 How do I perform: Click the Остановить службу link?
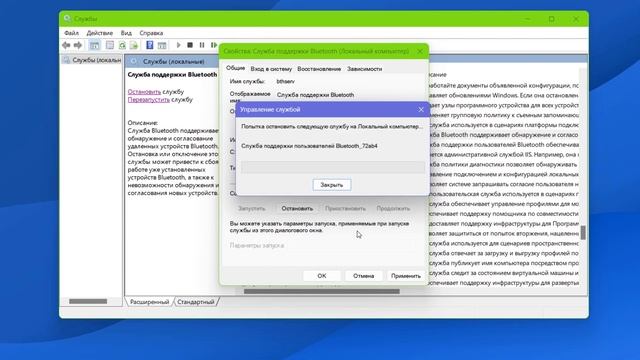pyautogui.click(x=144, y=92)
